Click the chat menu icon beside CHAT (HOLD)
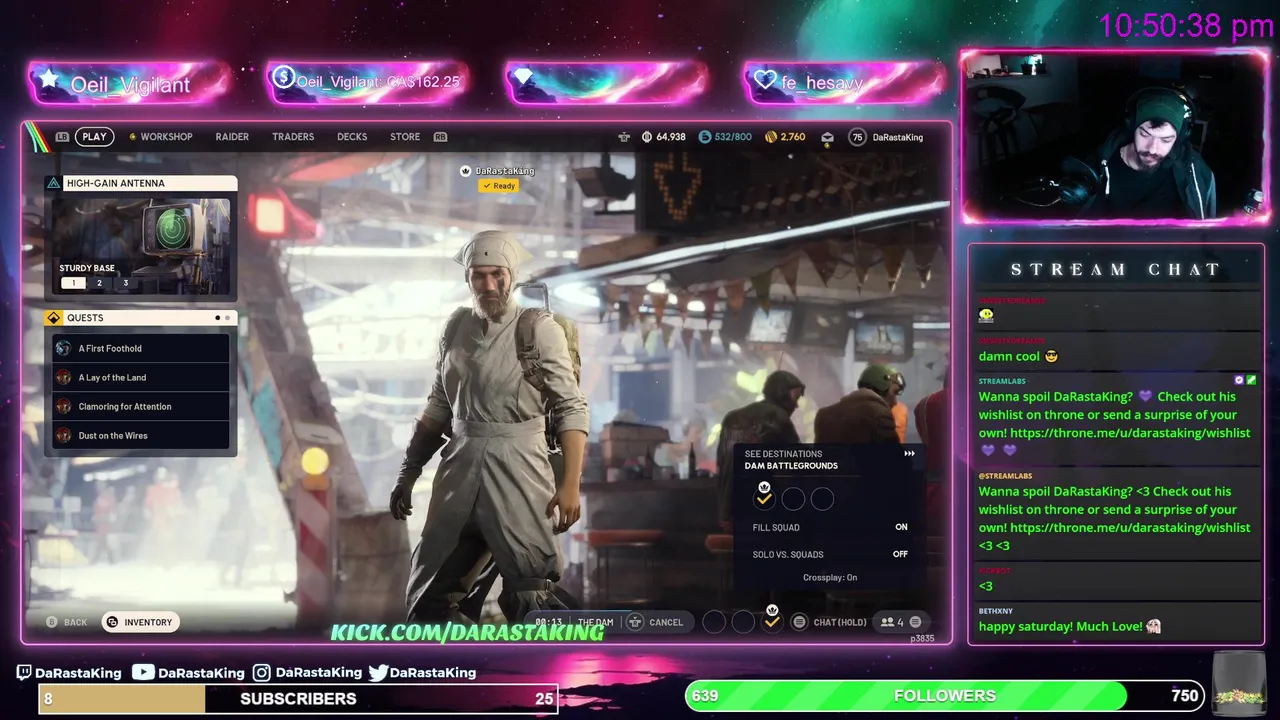 (x=799, y=622)
